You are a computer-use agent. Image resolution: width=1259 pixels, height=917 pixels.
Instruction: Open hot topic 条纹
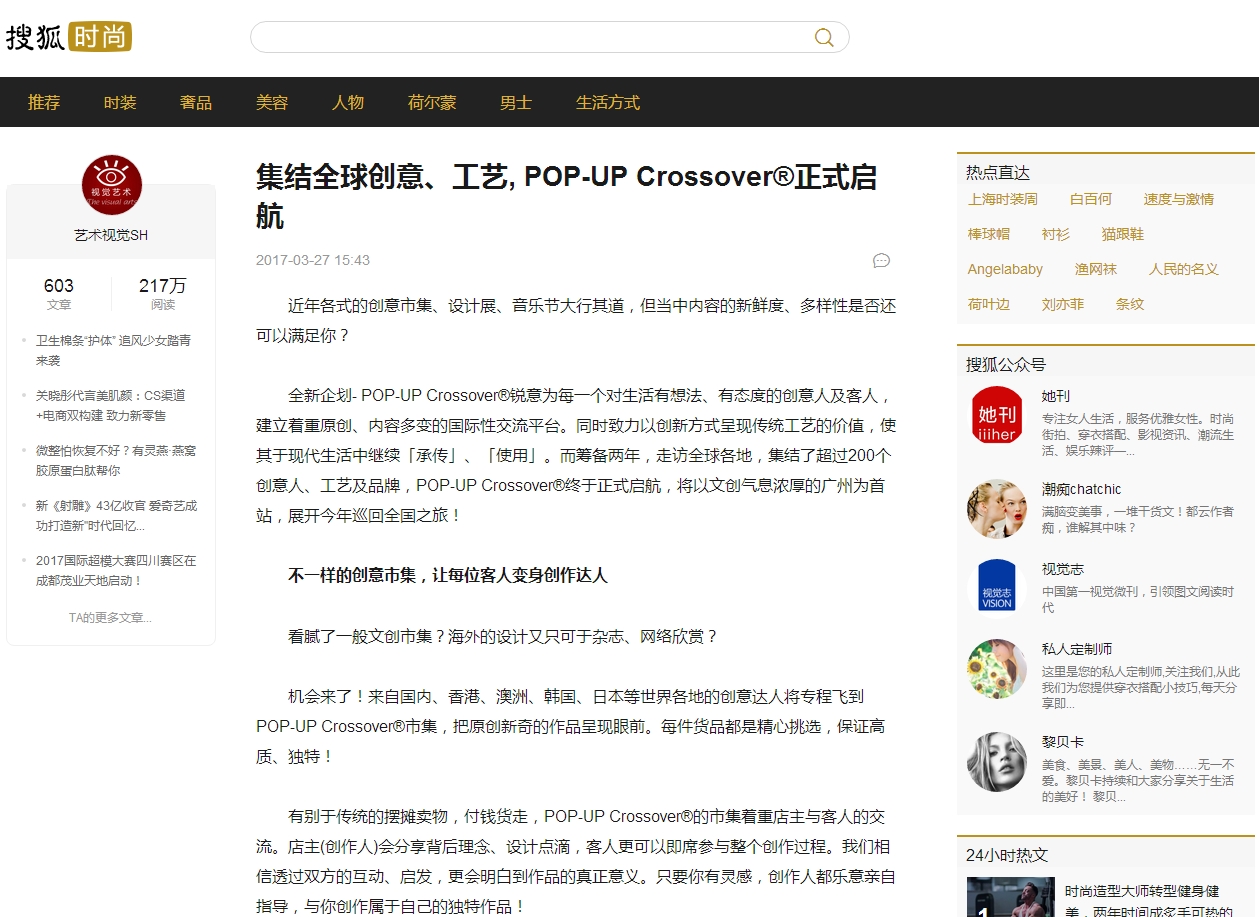pyautogui.click(x=1130, y=304)
